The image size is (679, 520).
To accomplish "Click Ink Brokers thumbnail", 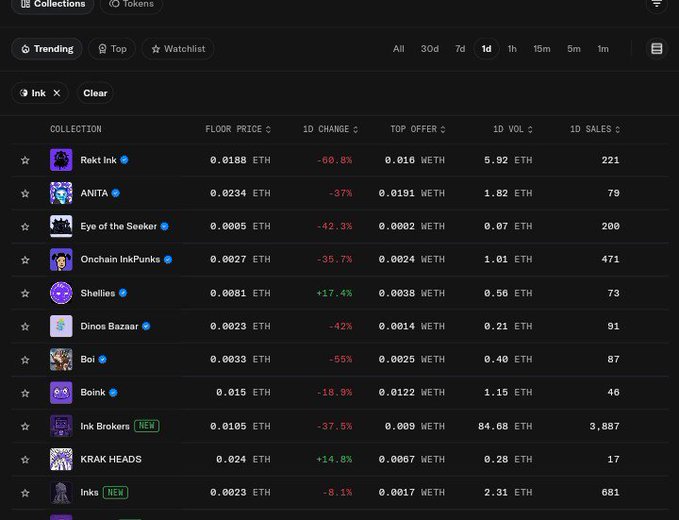I will coord(61,426).
